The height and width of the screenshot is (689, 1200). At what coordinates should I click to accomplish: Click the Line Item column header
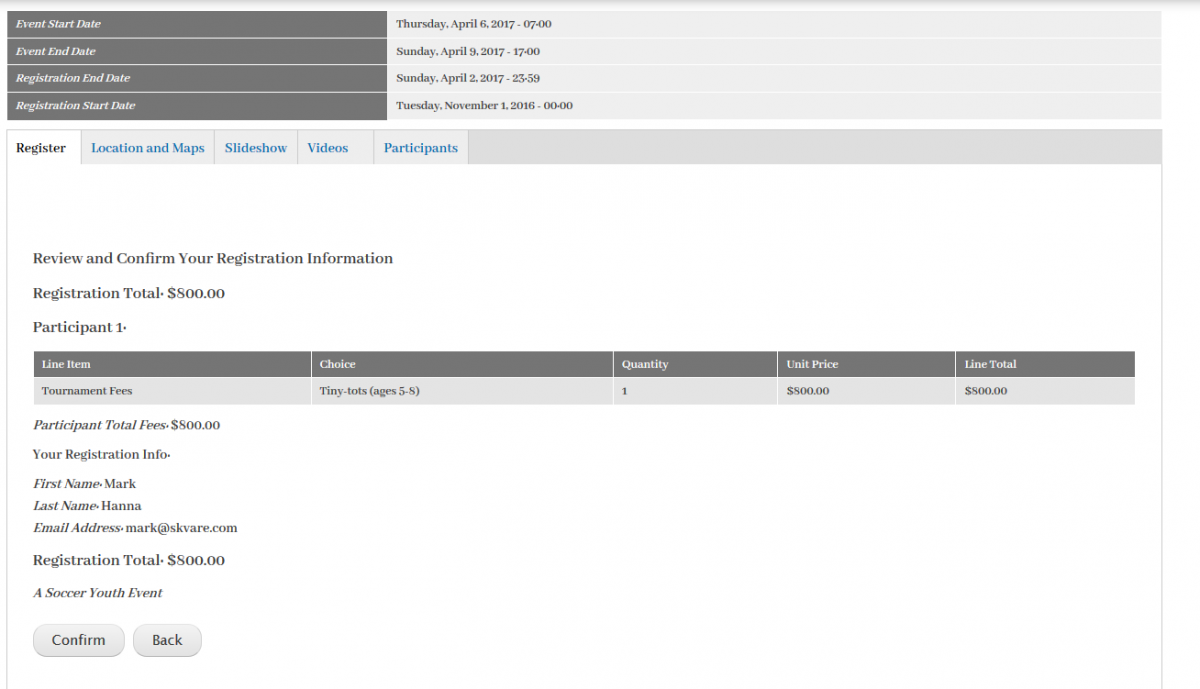tap(66, 364)
